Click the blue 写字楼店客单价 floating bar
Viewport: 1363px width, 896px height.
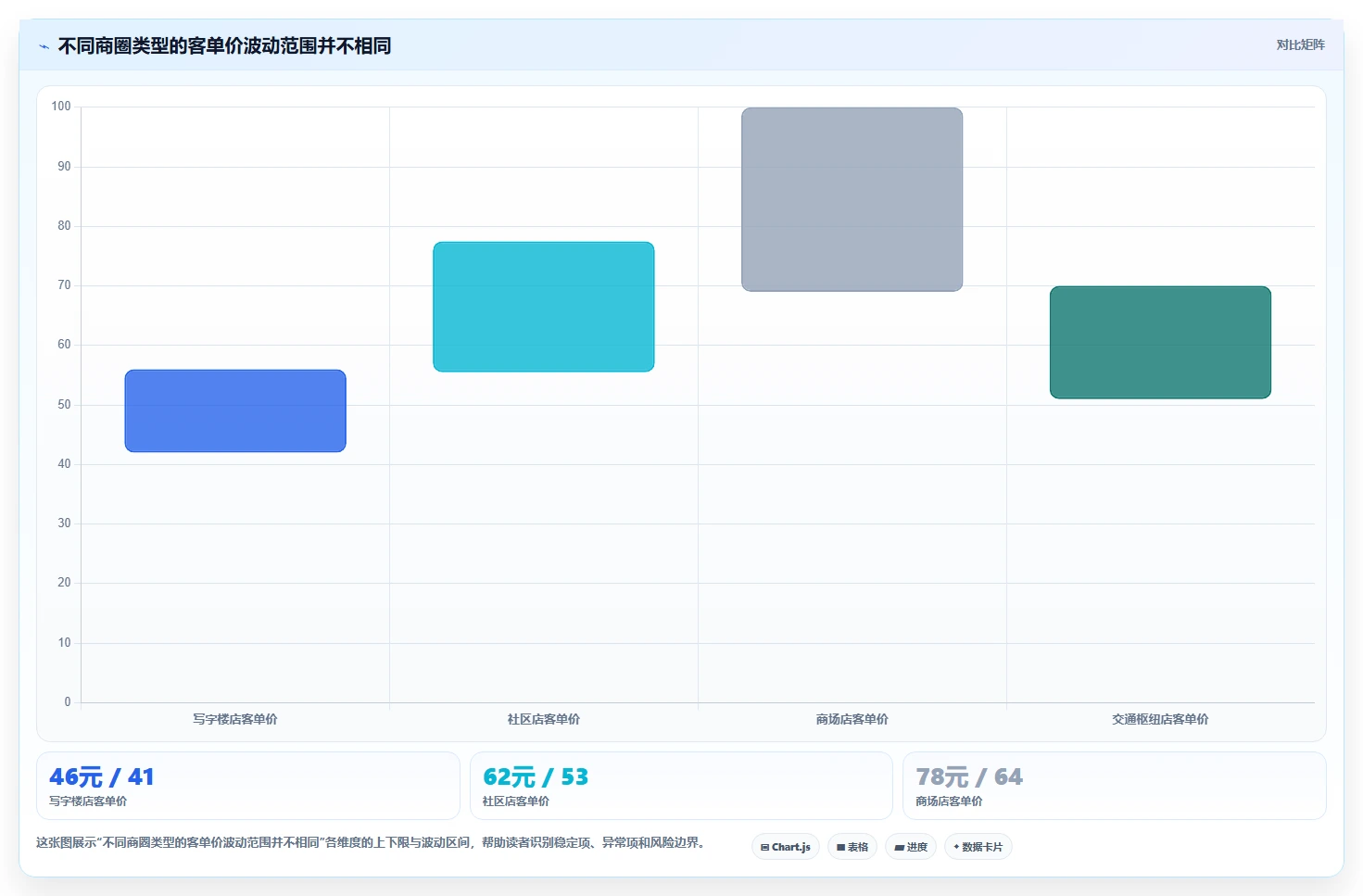(235, 410)
